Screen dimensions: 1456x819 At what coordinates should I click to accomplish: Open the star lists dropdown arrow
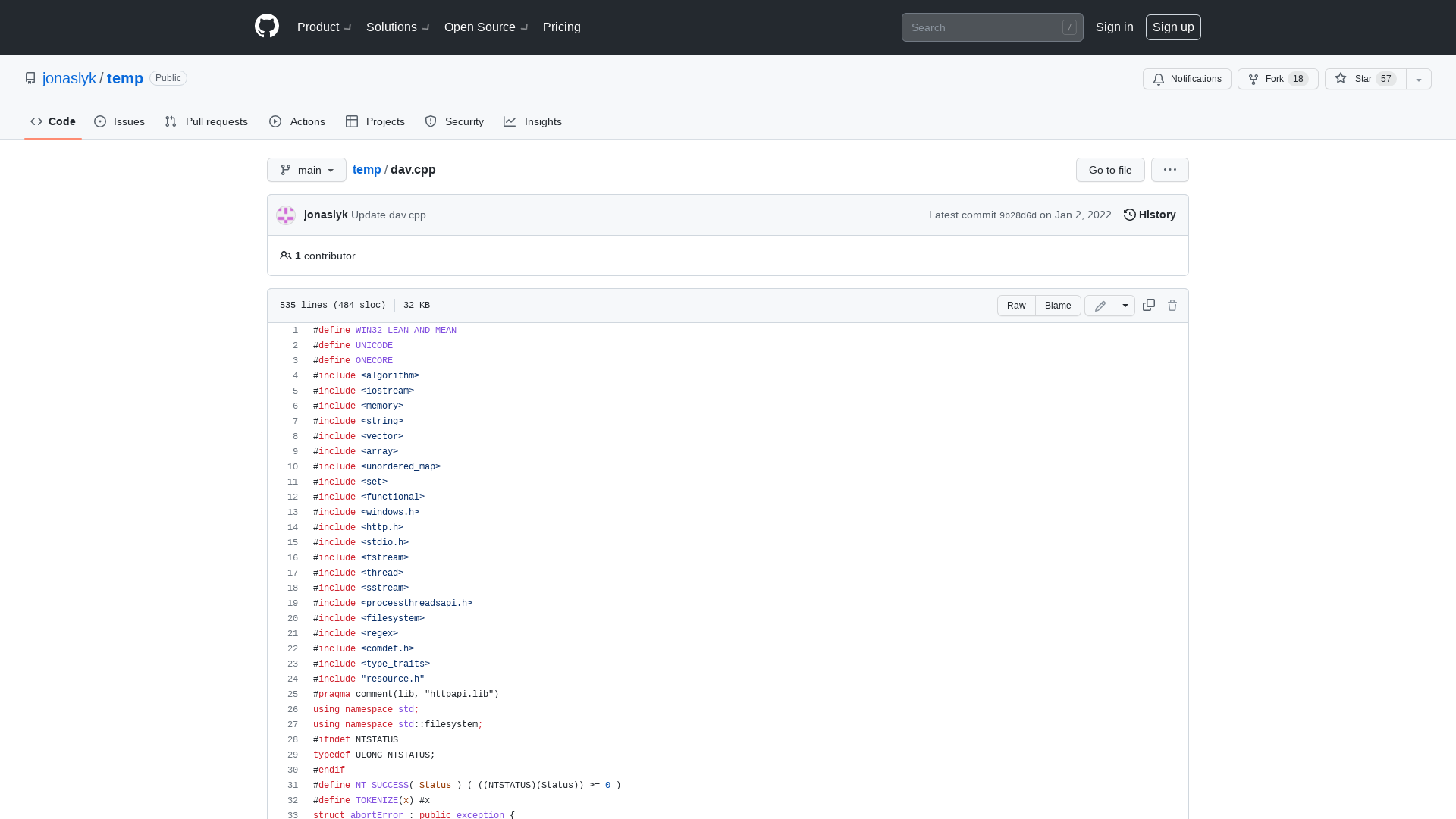(1419, 79)
